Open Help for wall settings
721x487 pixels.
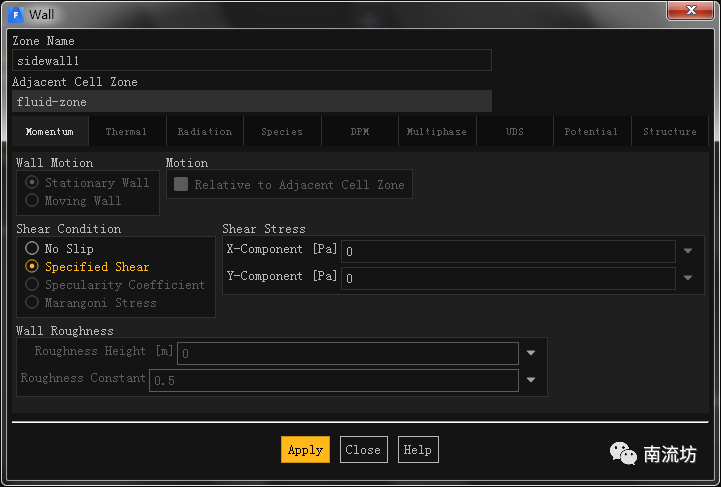(418, 449)
